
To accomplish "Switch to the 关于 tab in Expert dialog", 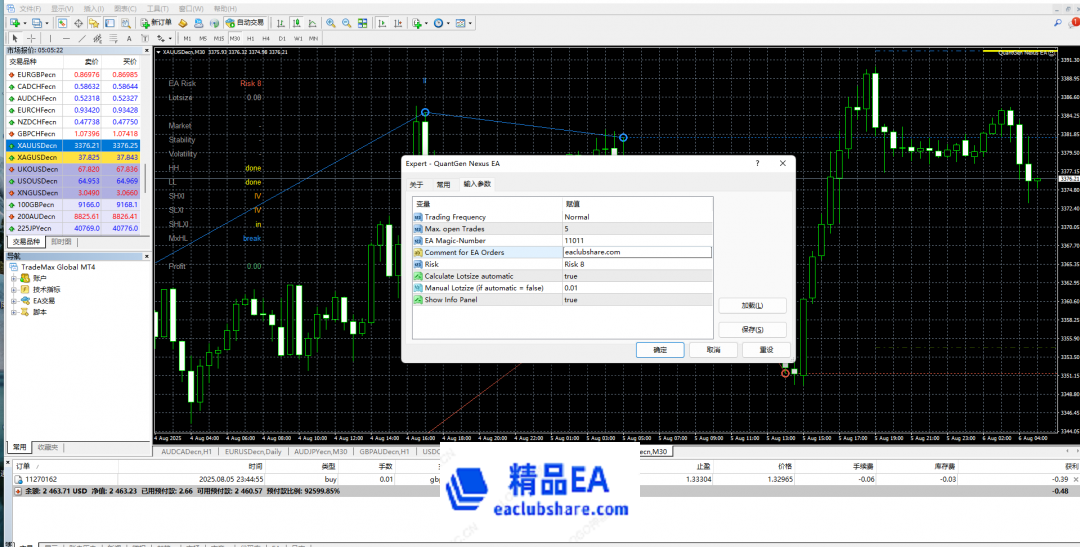I will [x=417, y=185].
